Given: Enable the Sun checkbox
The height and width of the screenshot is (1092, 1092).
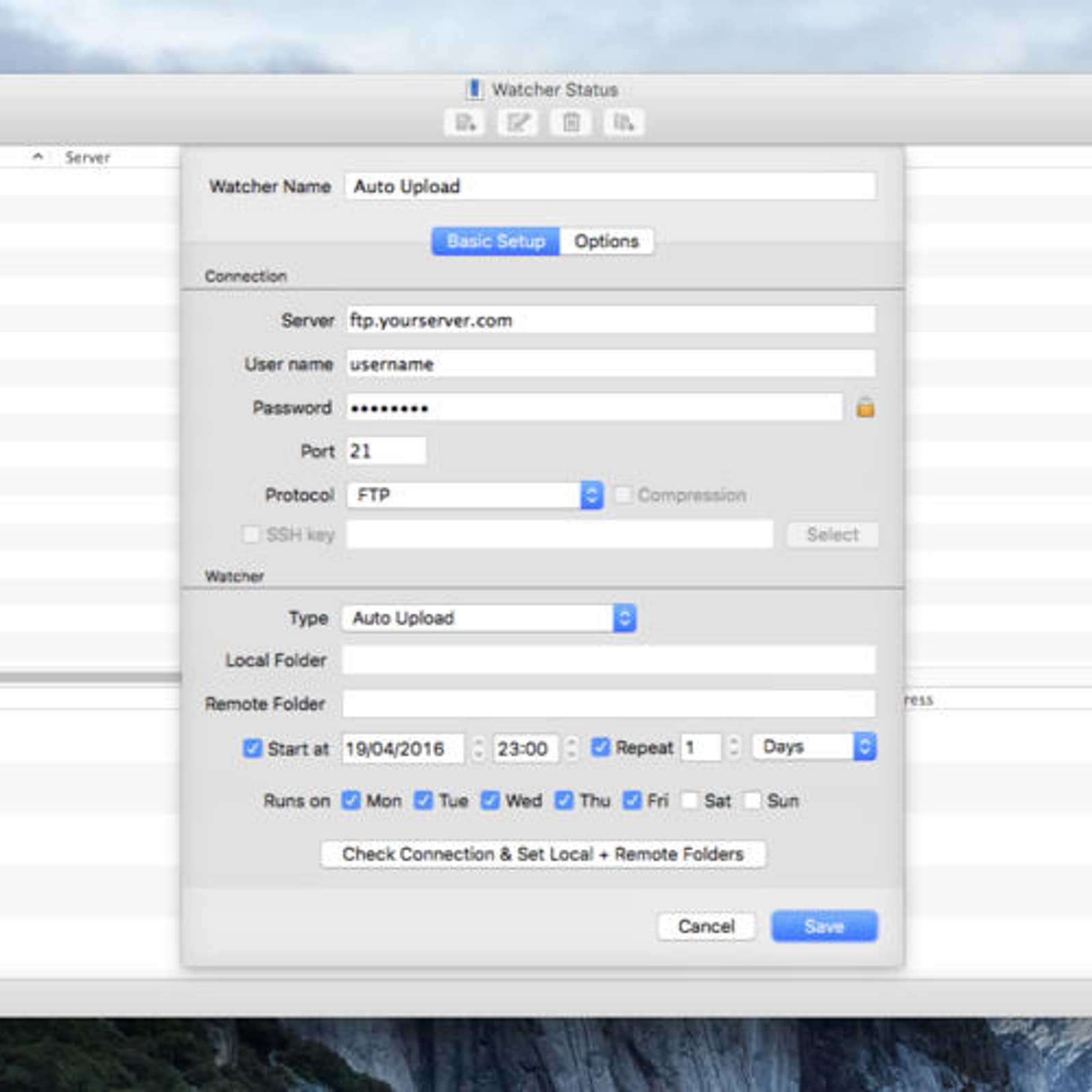Looking at the screenshot, I should click(x=752, y=800).
